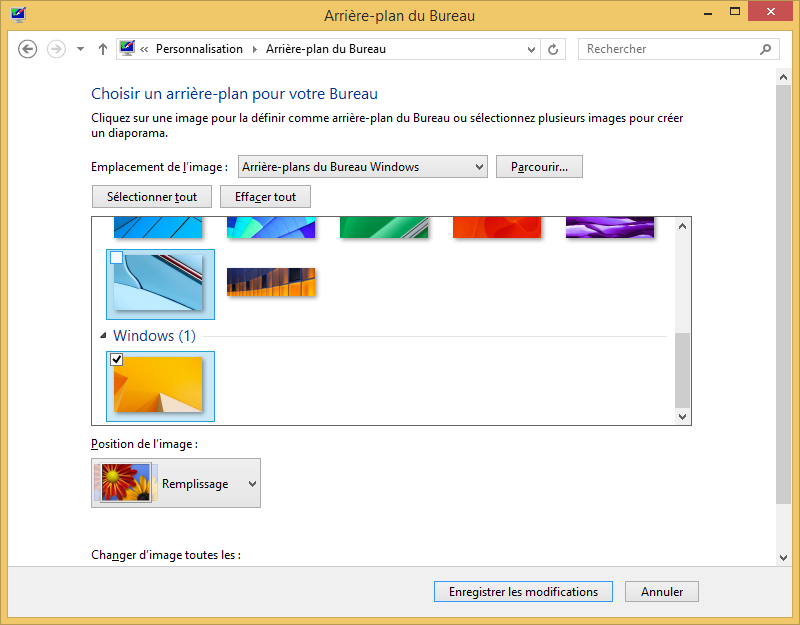The image size is (800, 625).
Task: Maximize the Arrière-plan du Bureau window
Action: (x=735, y=12)
